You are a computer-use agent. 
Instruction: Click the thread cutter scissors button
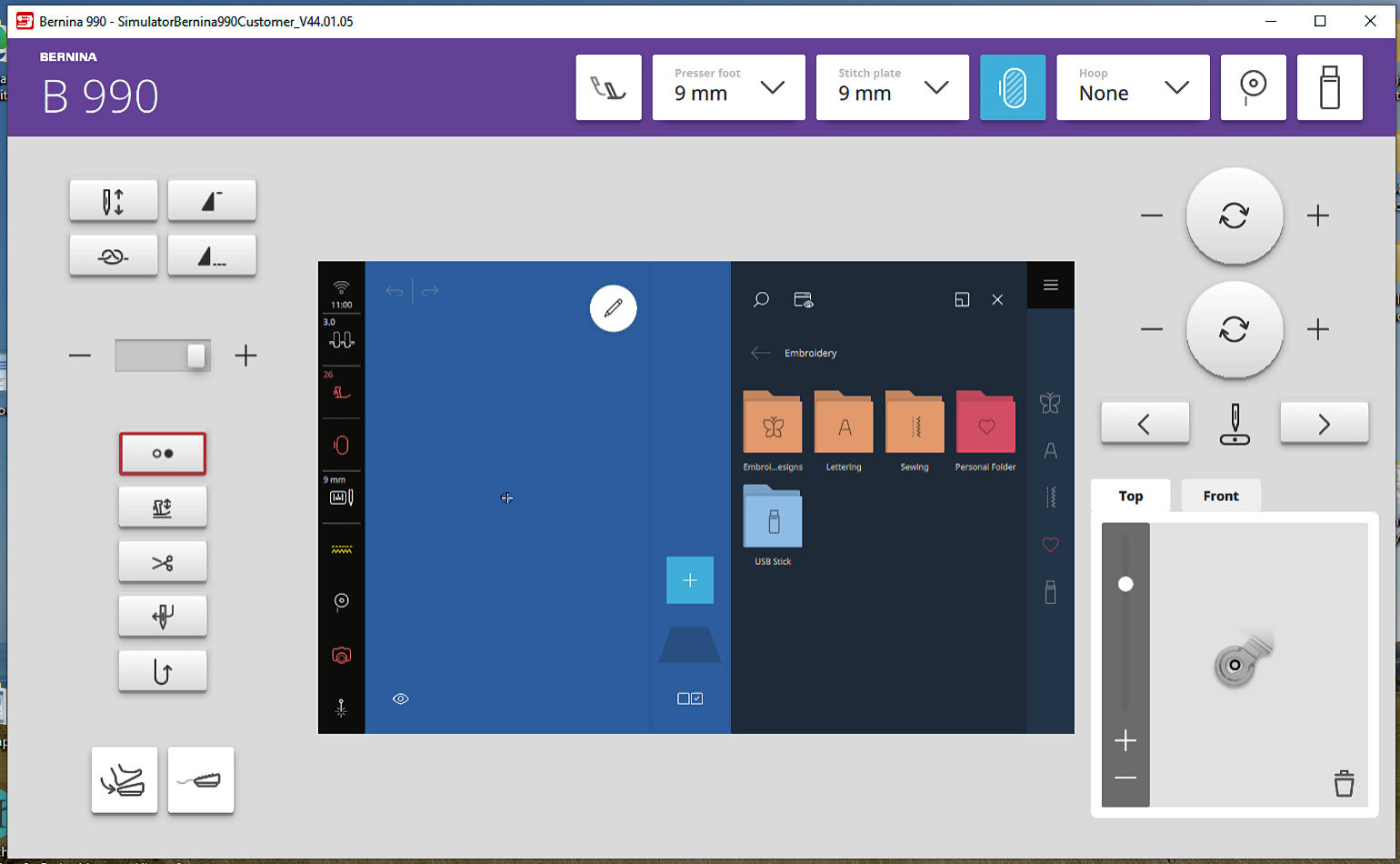pyautogui.click(x=163, y=563)
